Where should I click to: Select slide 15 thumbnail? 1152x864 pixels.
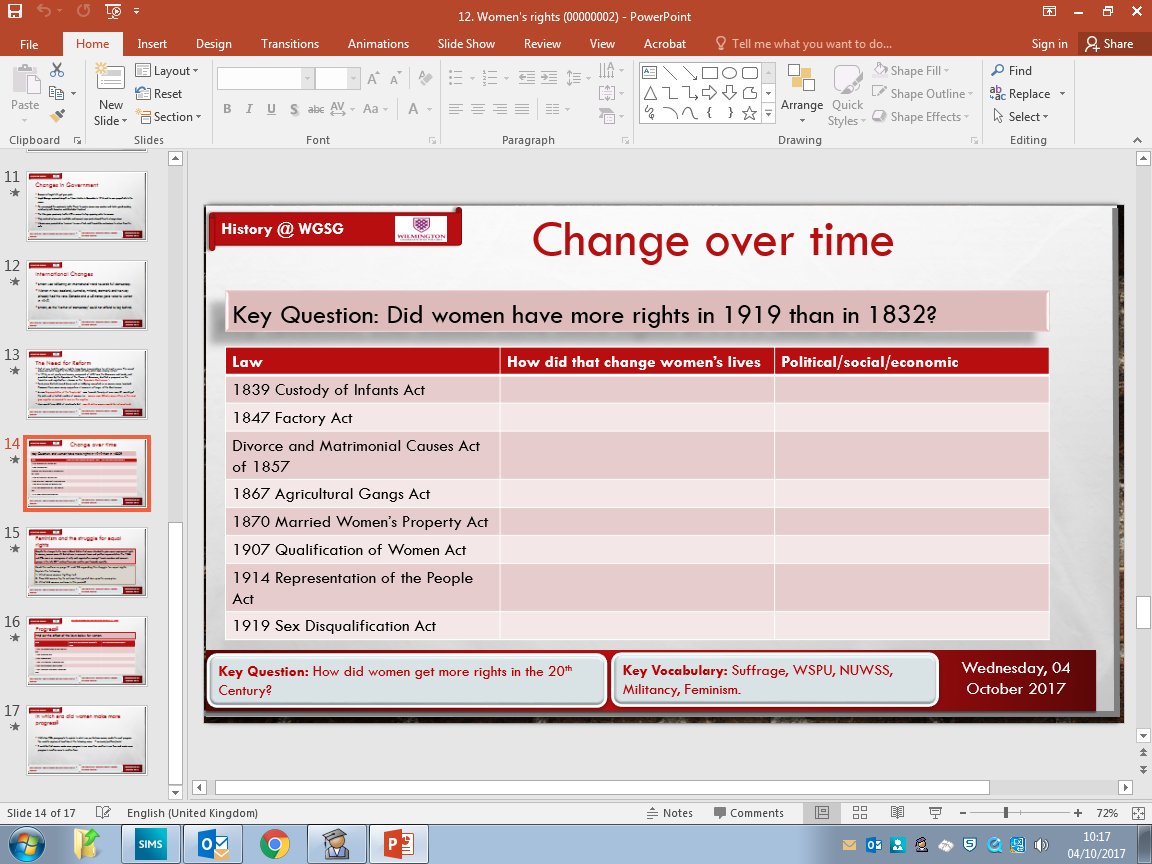coord(87,562)
